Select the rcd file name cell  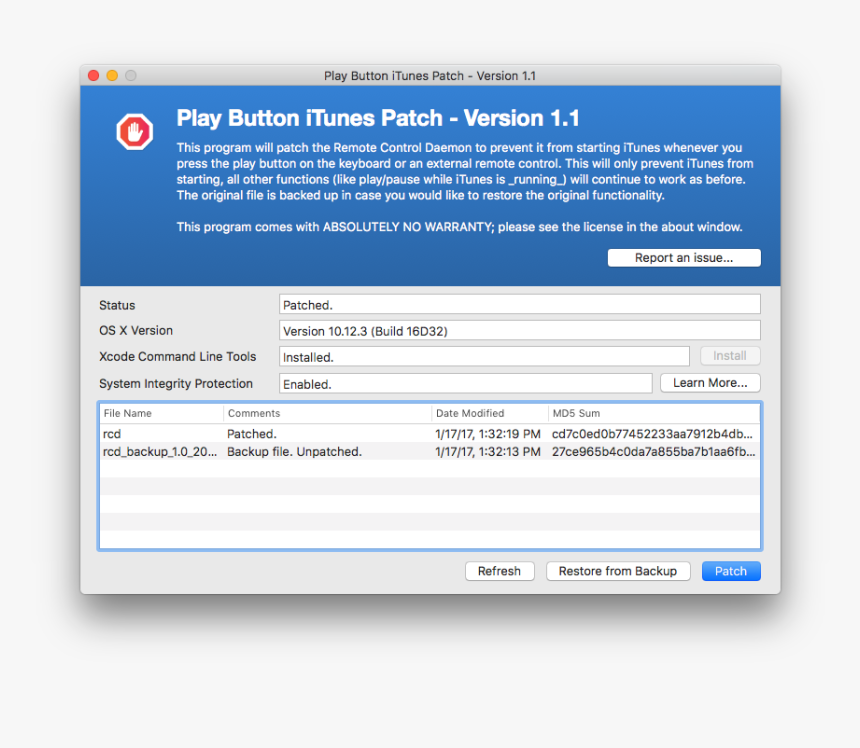112,434
